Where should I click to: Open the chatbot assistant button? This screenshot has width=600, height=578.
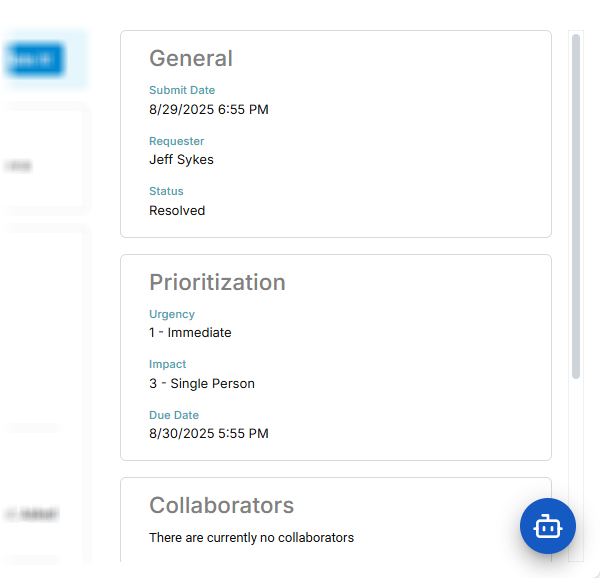(547, 525)
